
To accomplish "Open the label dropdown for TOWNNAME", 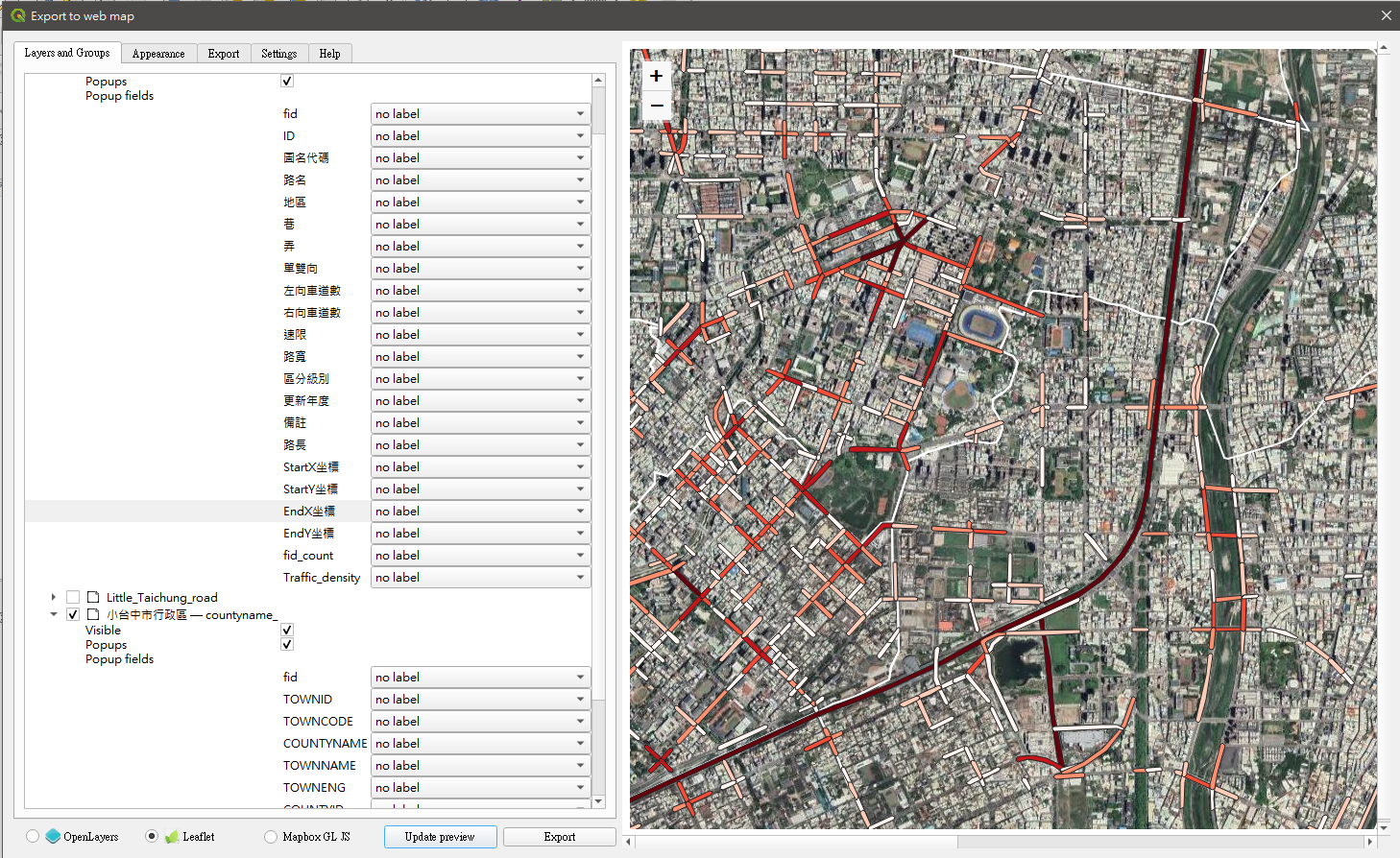I will [x=580, y=765].
